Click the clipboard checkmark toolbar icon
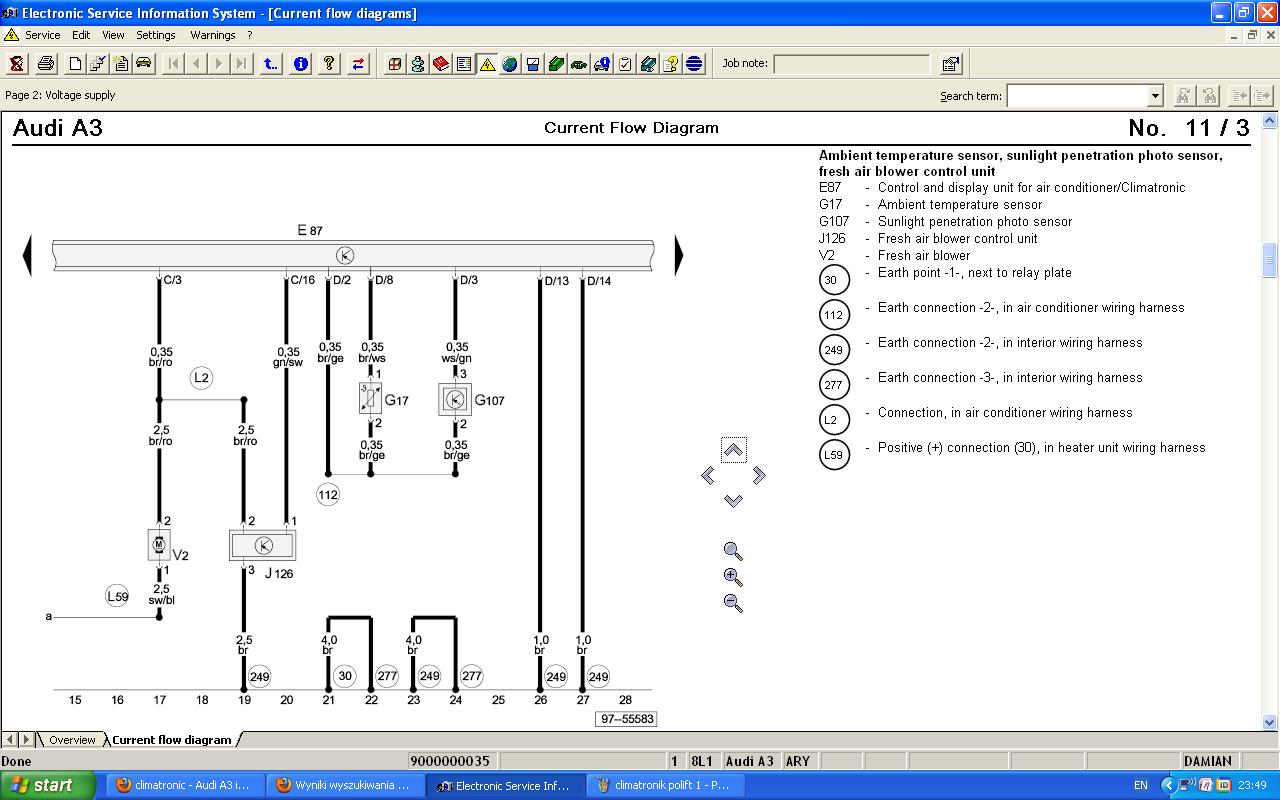This screenshot has height=800, width=1280. click(625, 64)
